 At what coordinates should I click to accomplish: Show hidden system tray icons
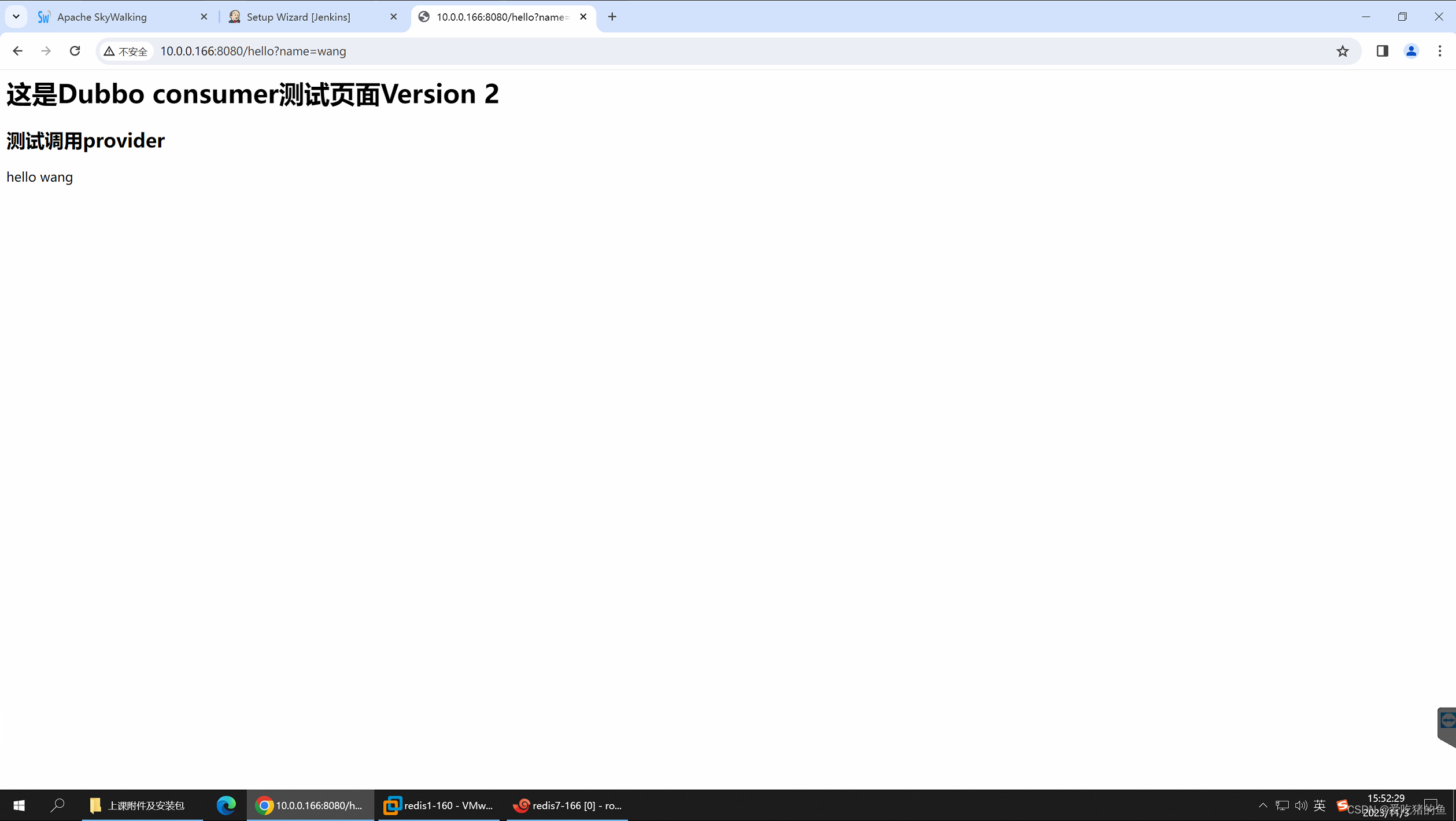[x=1263, y=805]
